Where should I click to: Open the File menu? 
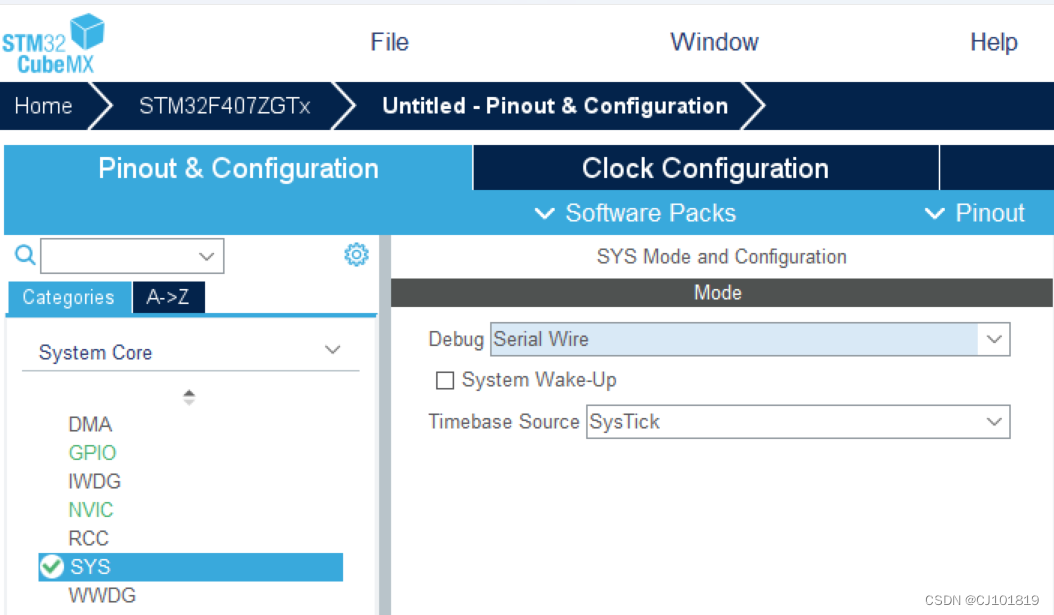pos(390,42)
